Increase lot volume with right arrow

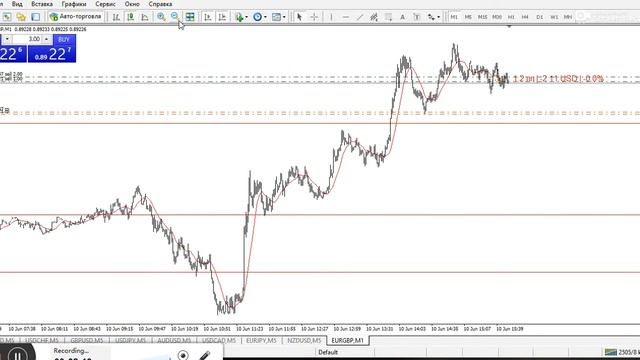click(47, 39)
